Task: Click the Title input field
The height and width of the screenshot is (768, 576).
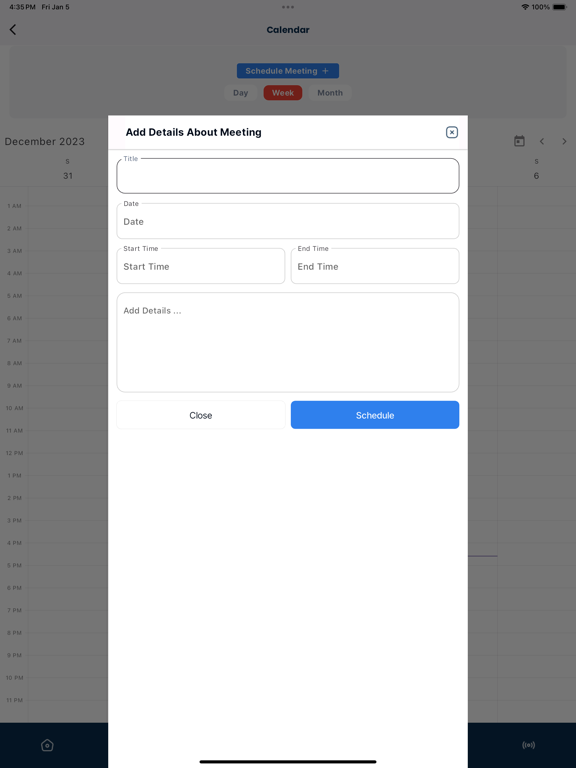Action: (x=288, y=175)
